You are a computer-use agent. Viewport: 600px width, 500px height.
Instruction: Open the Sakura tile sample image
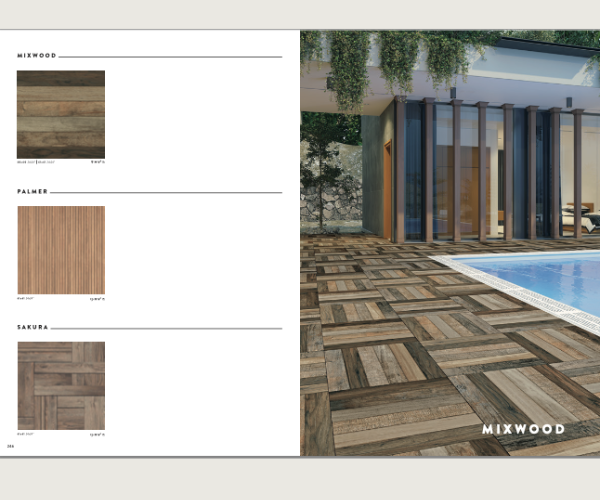click(x=61, y=385)
